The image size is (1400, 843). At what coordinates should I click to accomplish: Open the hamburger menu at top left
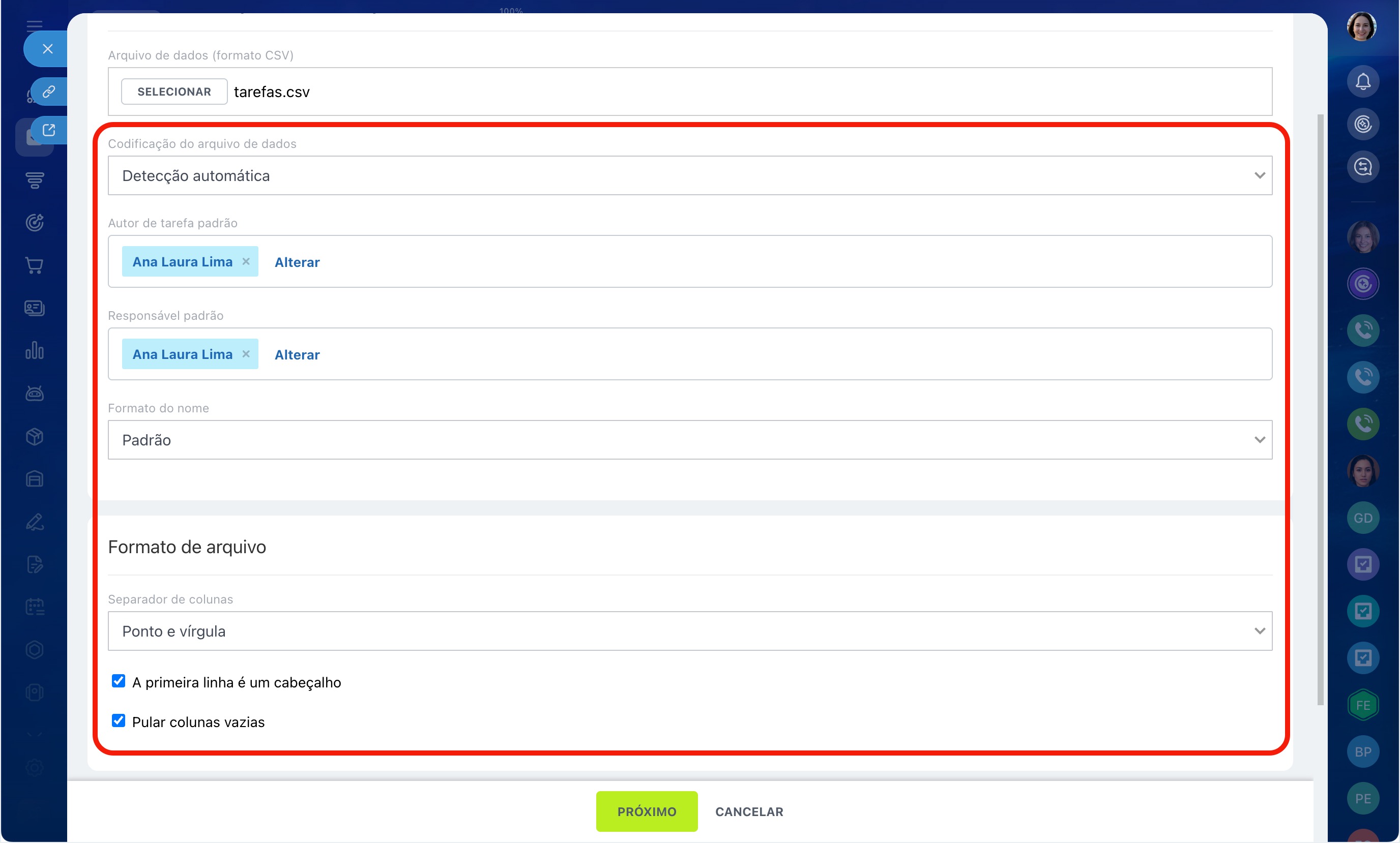tap(35, 25)
